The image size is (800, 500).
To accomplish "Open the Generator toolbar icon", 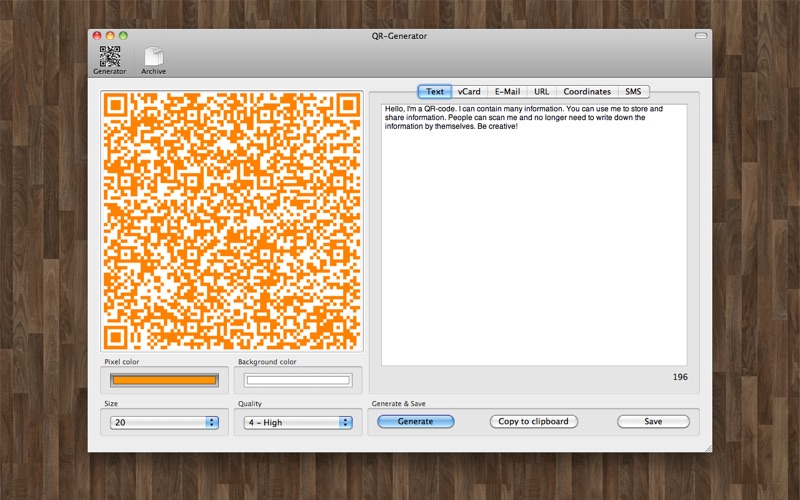I will point(110,60).
